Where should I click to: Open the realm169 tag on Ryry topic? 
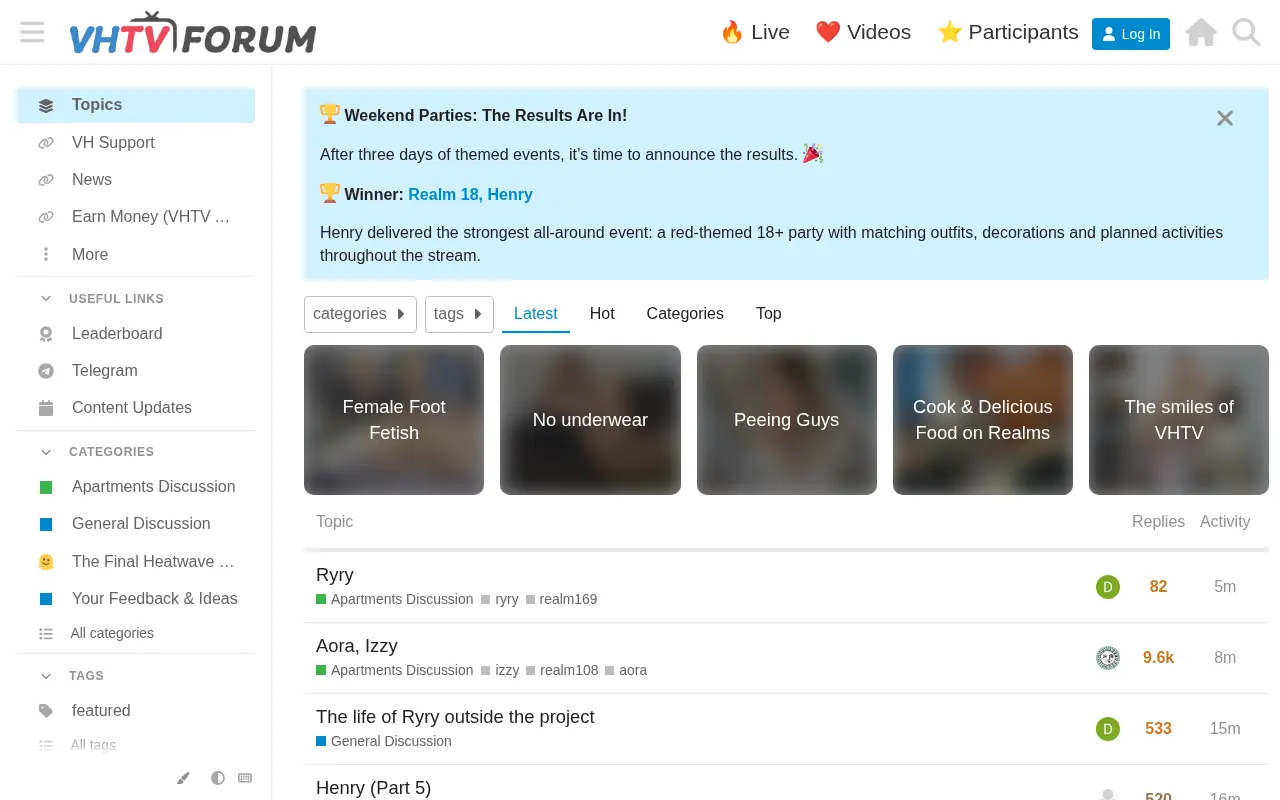coord(561,600)
